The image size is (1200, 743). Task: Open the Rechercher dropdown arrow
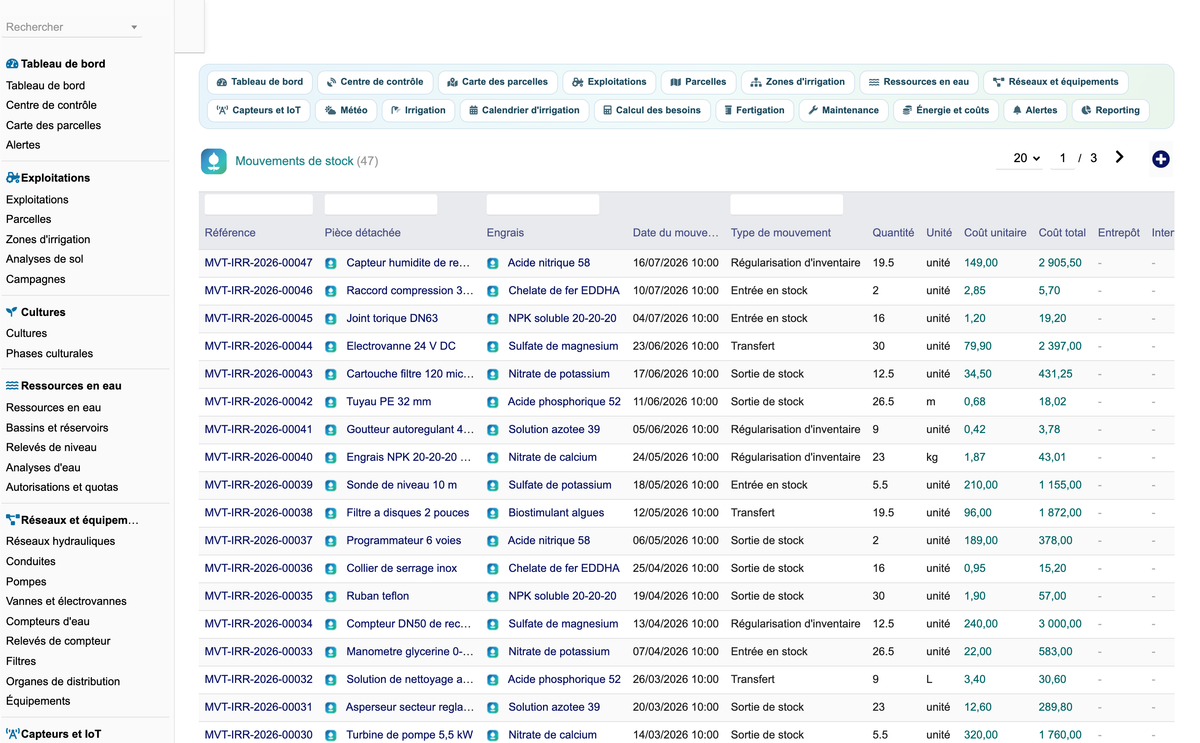134,28
